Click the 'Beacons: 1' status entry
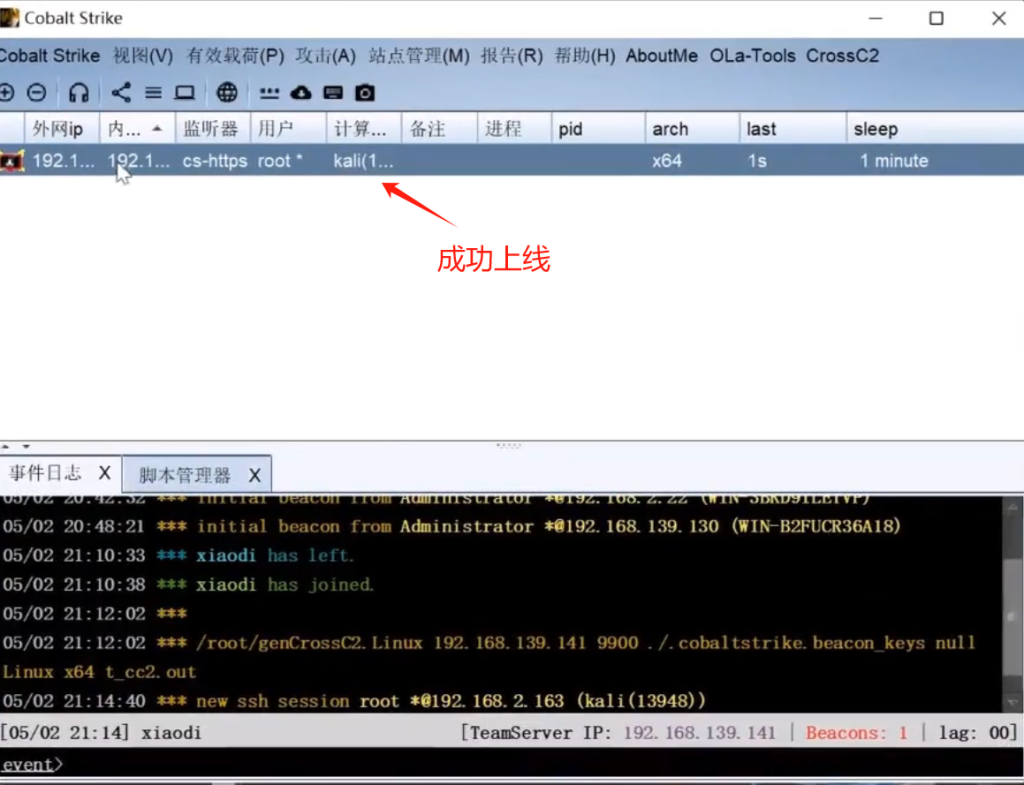Image resolution: width=1024 pixels, height=785 pixels. [x=856, y=733]
